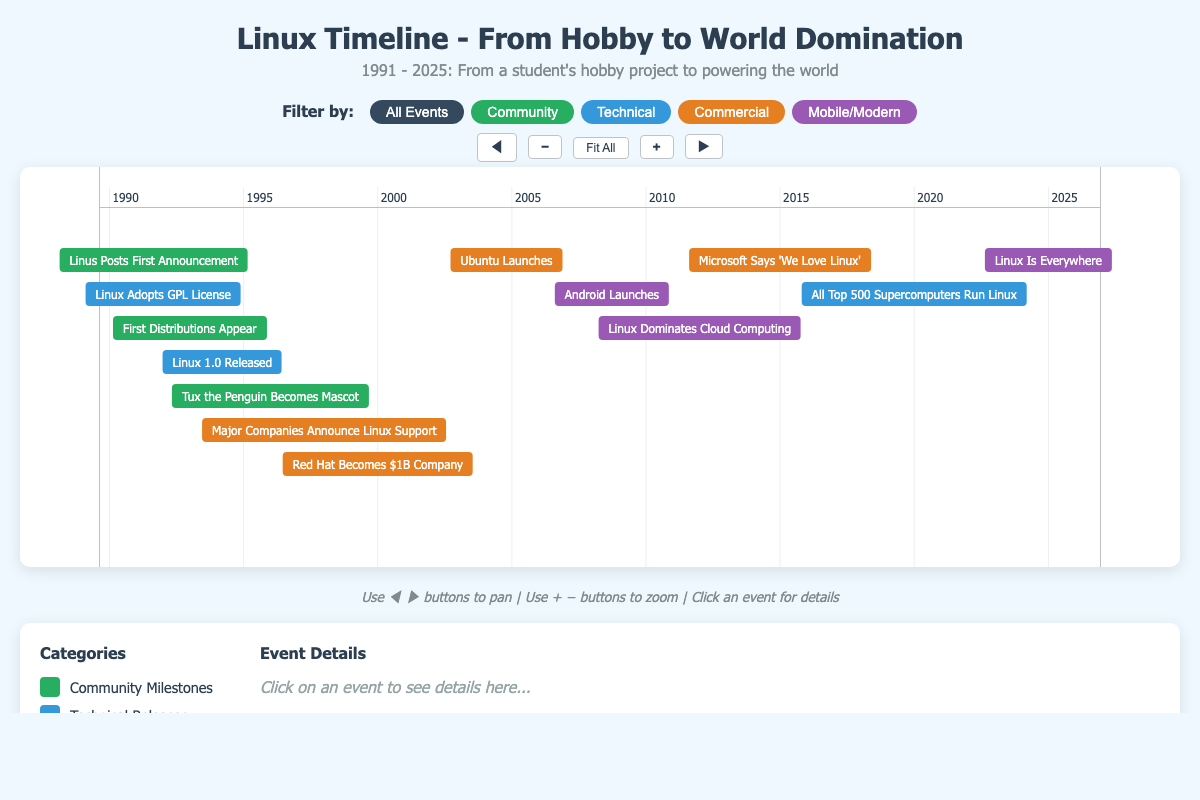This screenshot has width=1200, height=800.
Task: Zoom in using the + icon
Action: click(657, 146)
